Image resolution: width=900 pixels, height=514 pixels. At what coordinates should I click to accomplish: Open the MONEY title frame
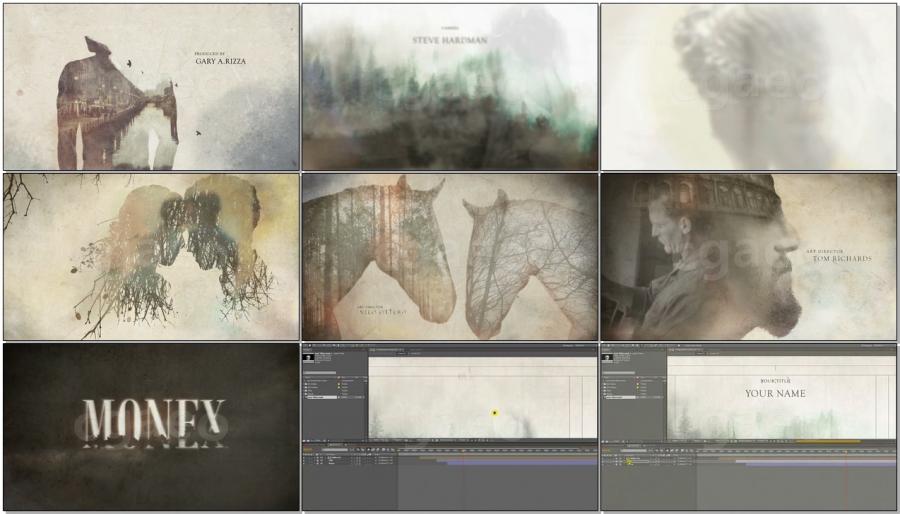coord(150,427)
